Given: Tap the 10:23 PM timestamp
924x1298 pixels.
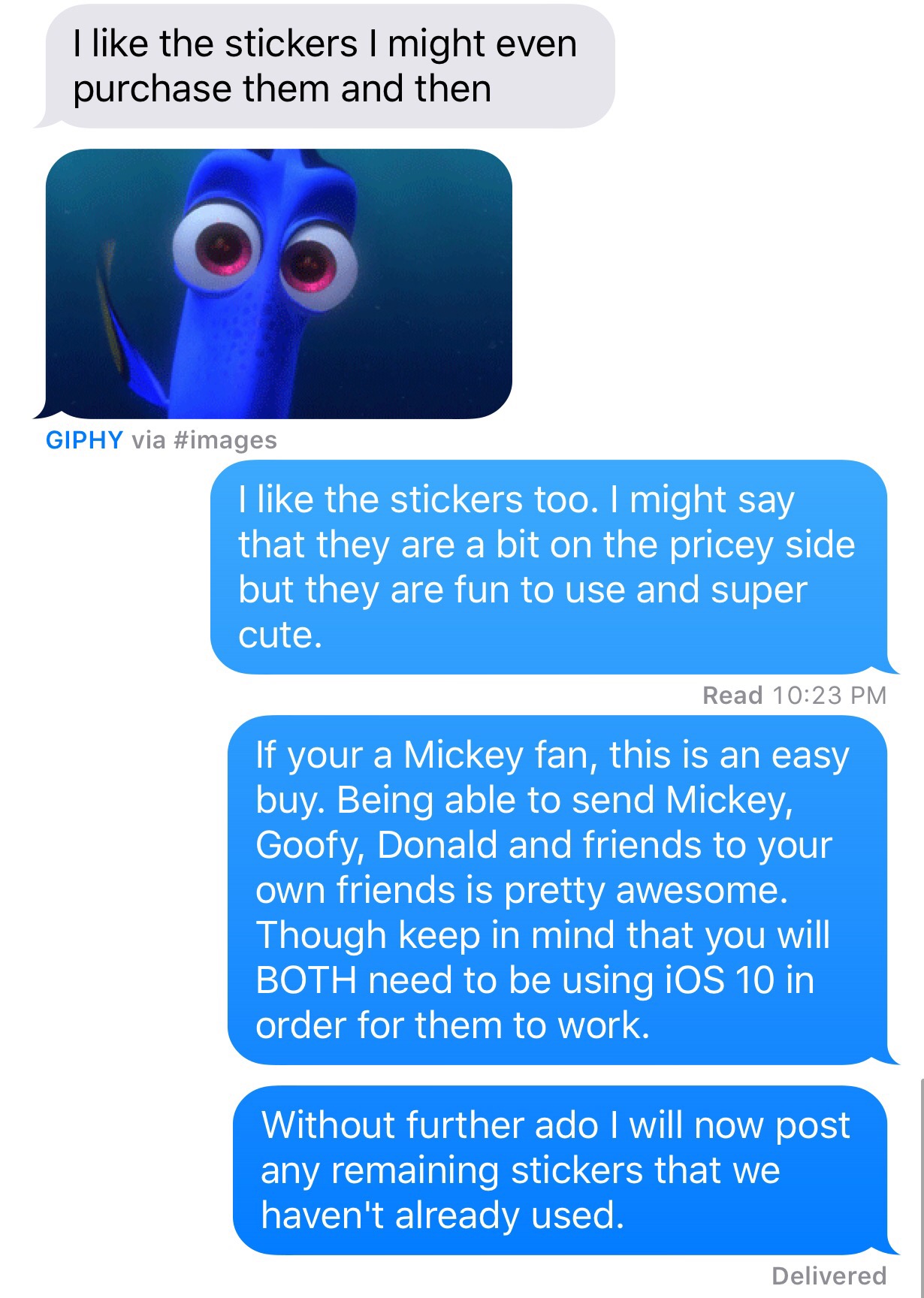Looking at the screenshot, I should point(829,696).
